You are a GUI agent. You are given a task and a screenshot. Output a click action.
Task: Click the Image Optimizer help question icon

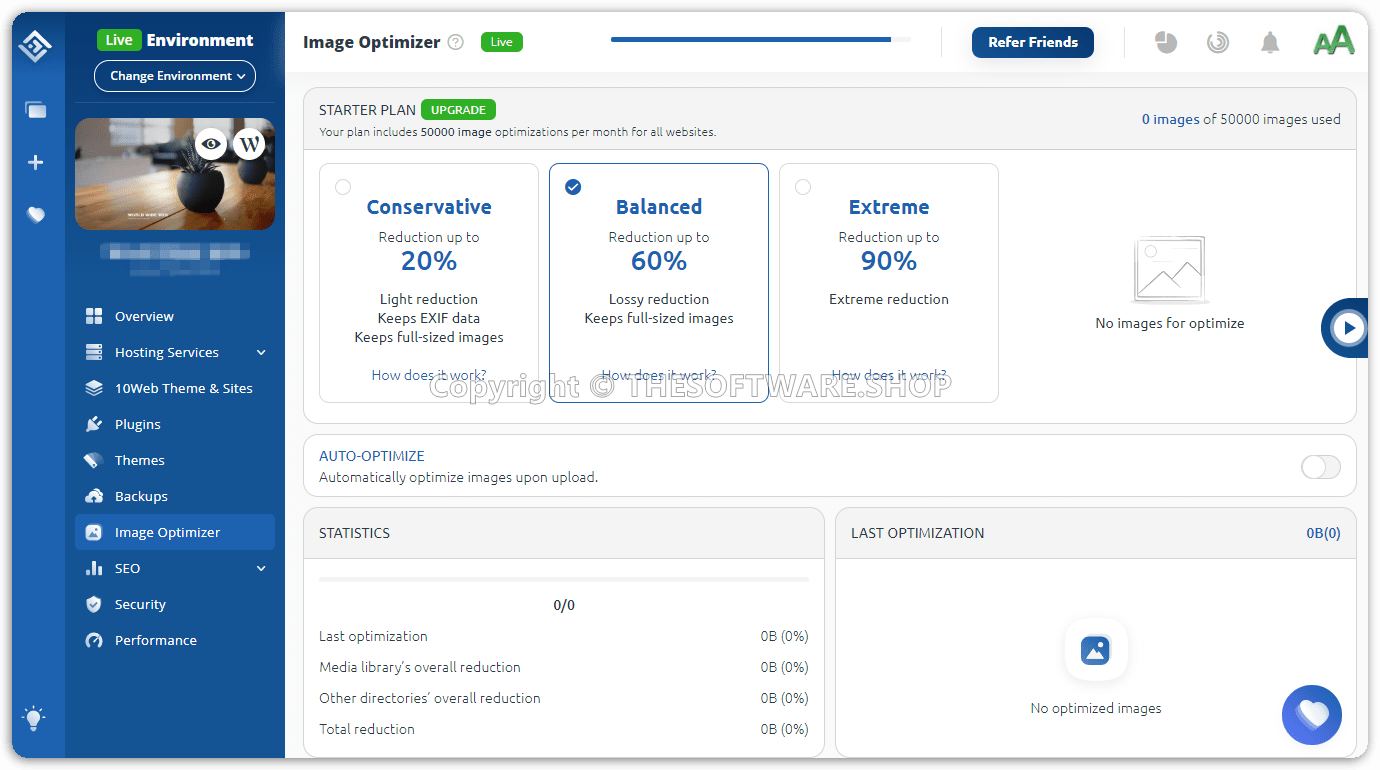(456, 42)
